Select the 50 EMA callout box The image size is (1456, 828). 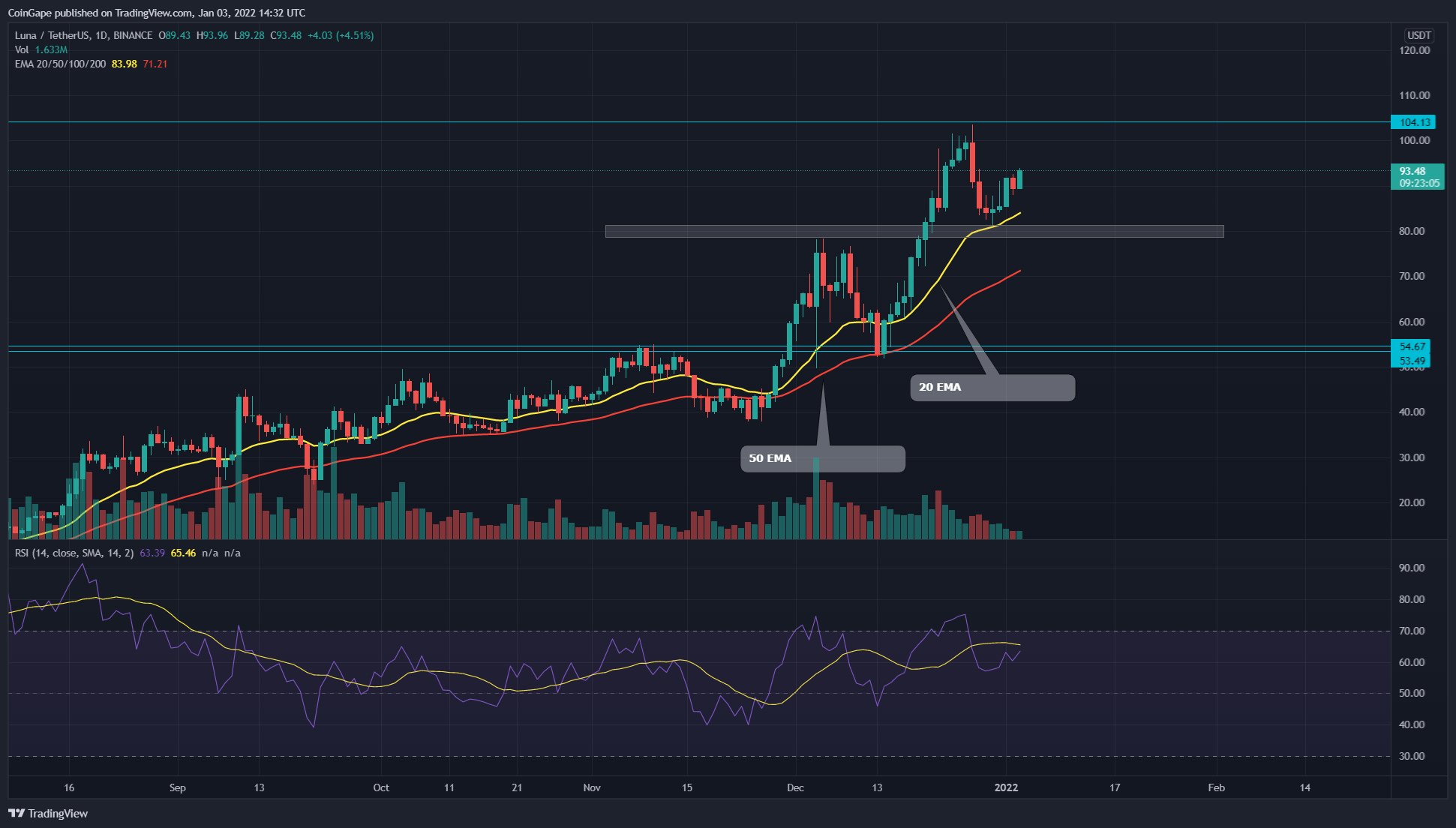[822, 458]
